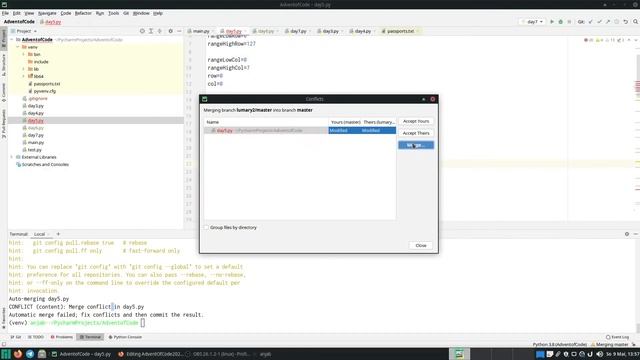The image size is (640, 360).
Task: Select opened file in Project panel
Action: pyautogui.click(x=142, y=31)
